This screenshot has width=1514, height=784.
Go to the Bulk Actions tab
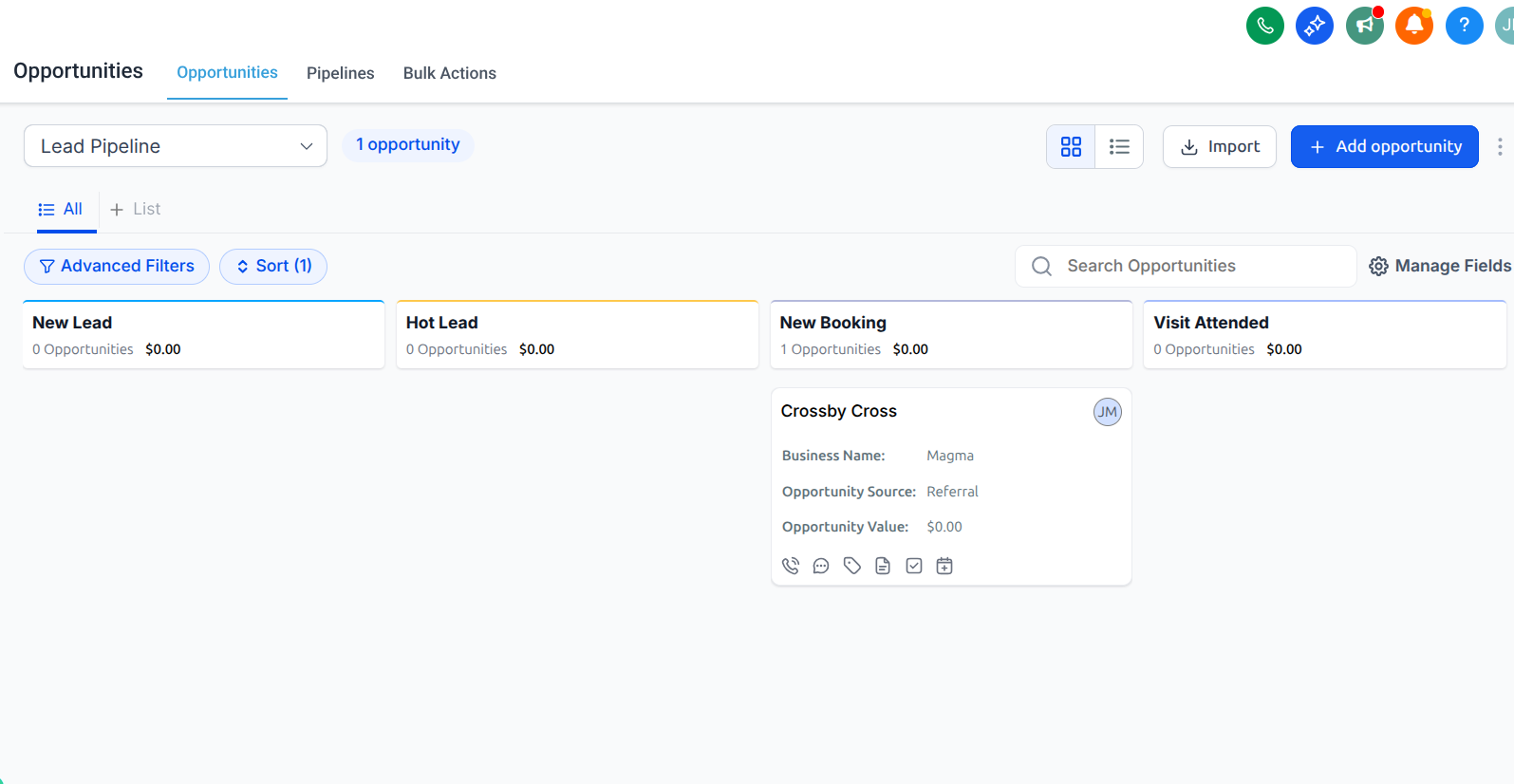click(449, 73)
